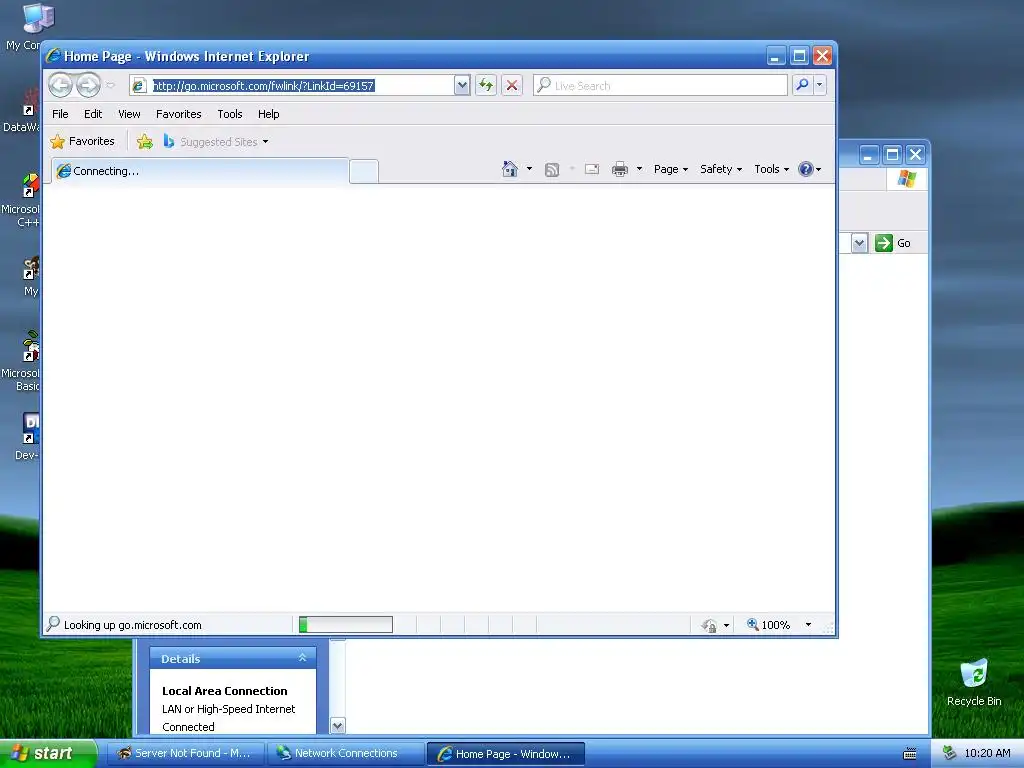The width and height of the screenshot is (1024, 768).
Task: Click the Add to Favorites Bar icon
Action: click(x=145, y=142)
